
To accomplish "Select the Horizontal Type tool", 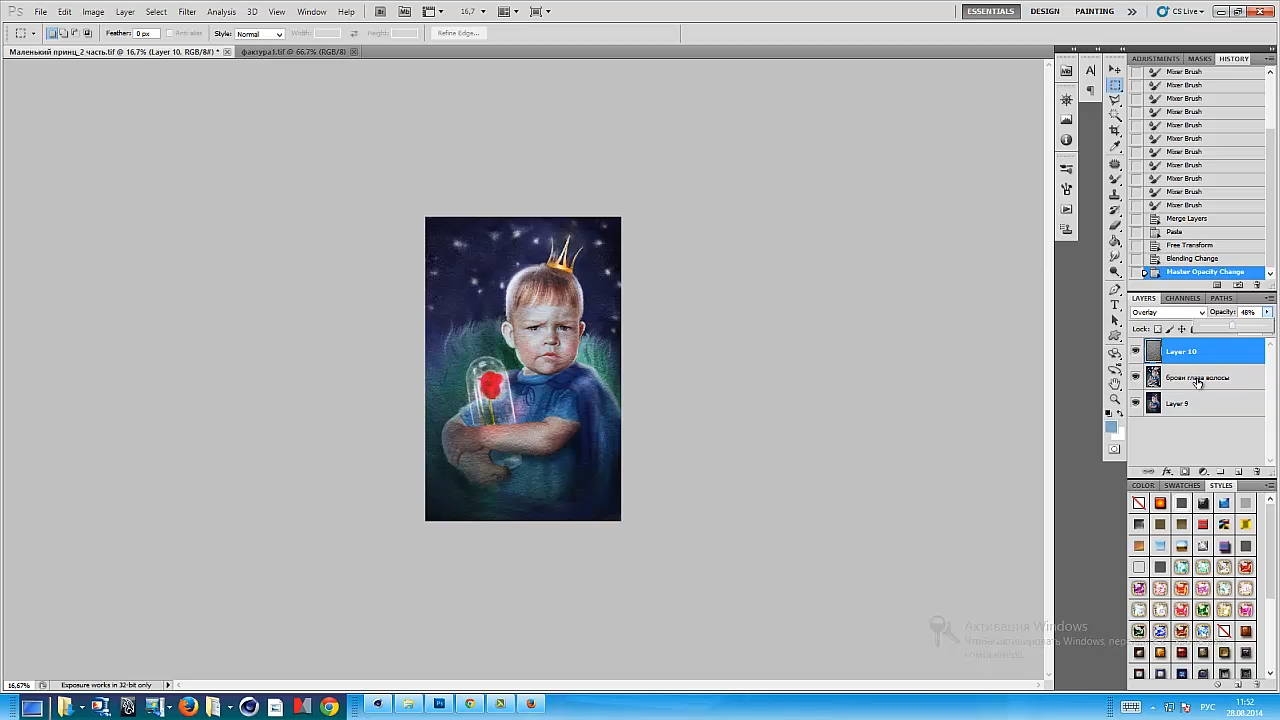I will pos(1115,305).
